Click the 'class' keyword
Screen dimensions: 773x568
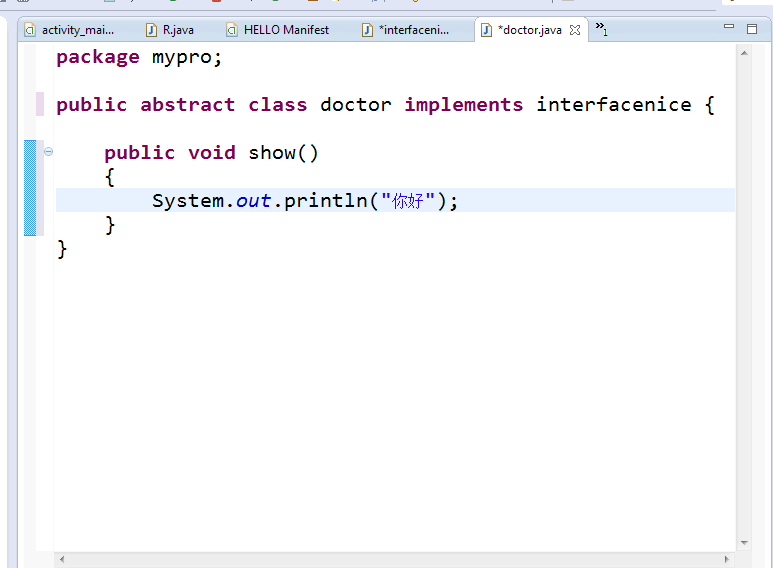click(x=278, y=105)
